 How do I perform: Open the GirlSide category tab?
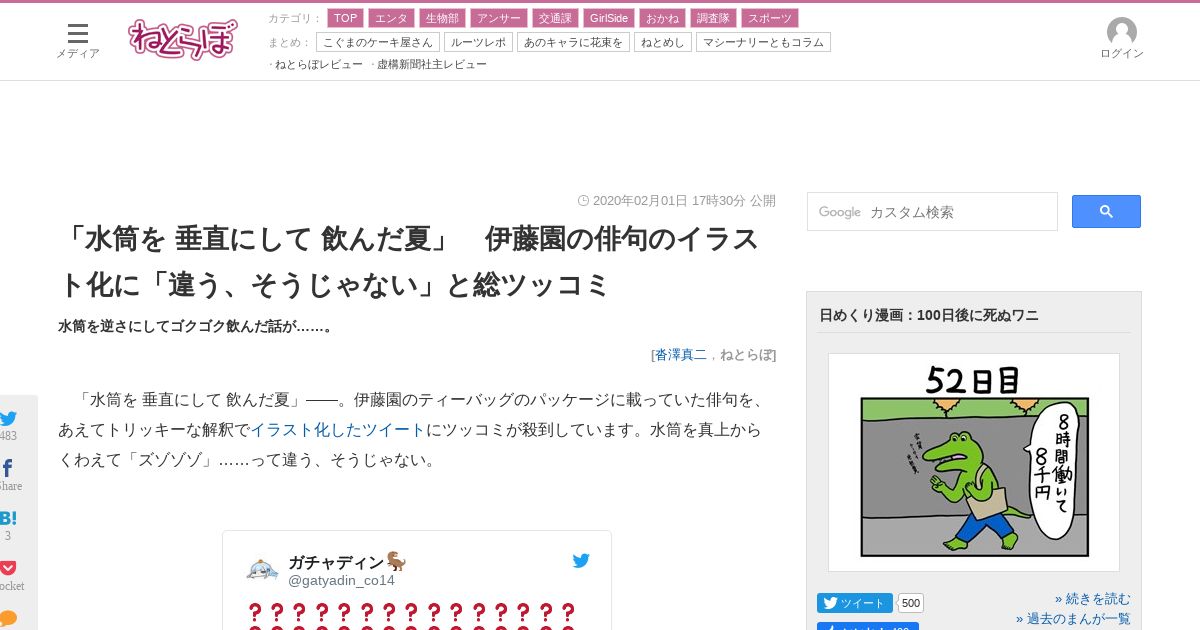click(609, 18)
